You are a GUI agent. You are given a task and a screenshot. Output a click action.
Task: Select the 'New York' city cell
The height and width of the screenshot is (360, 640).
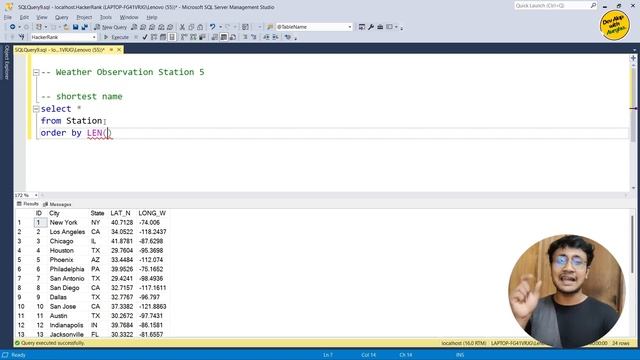63,222
